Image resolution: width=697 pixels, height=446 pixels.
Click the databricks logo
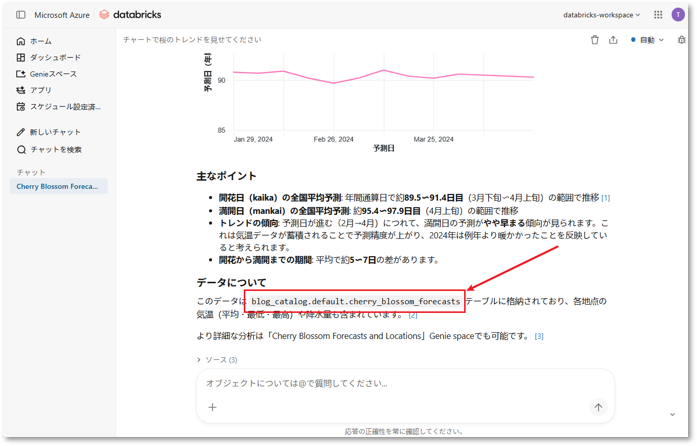[x=130, y=15]
